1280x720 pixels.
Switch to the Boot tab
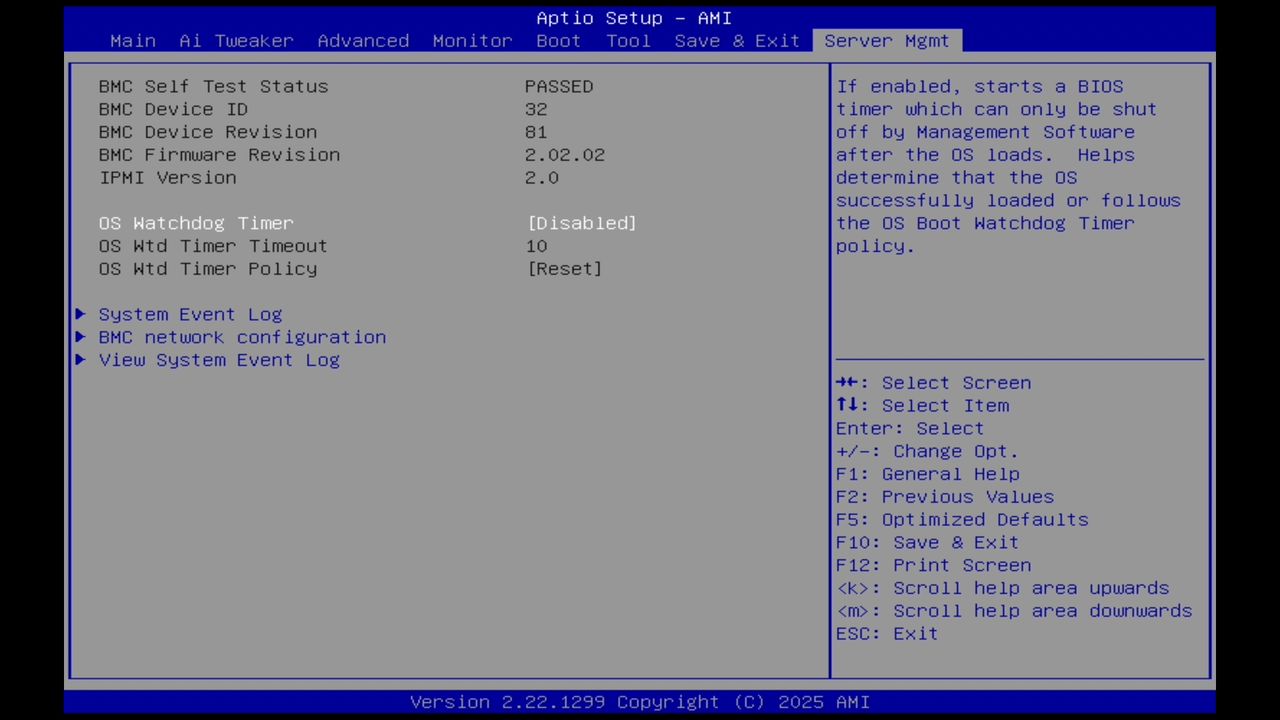pos(558,40)
